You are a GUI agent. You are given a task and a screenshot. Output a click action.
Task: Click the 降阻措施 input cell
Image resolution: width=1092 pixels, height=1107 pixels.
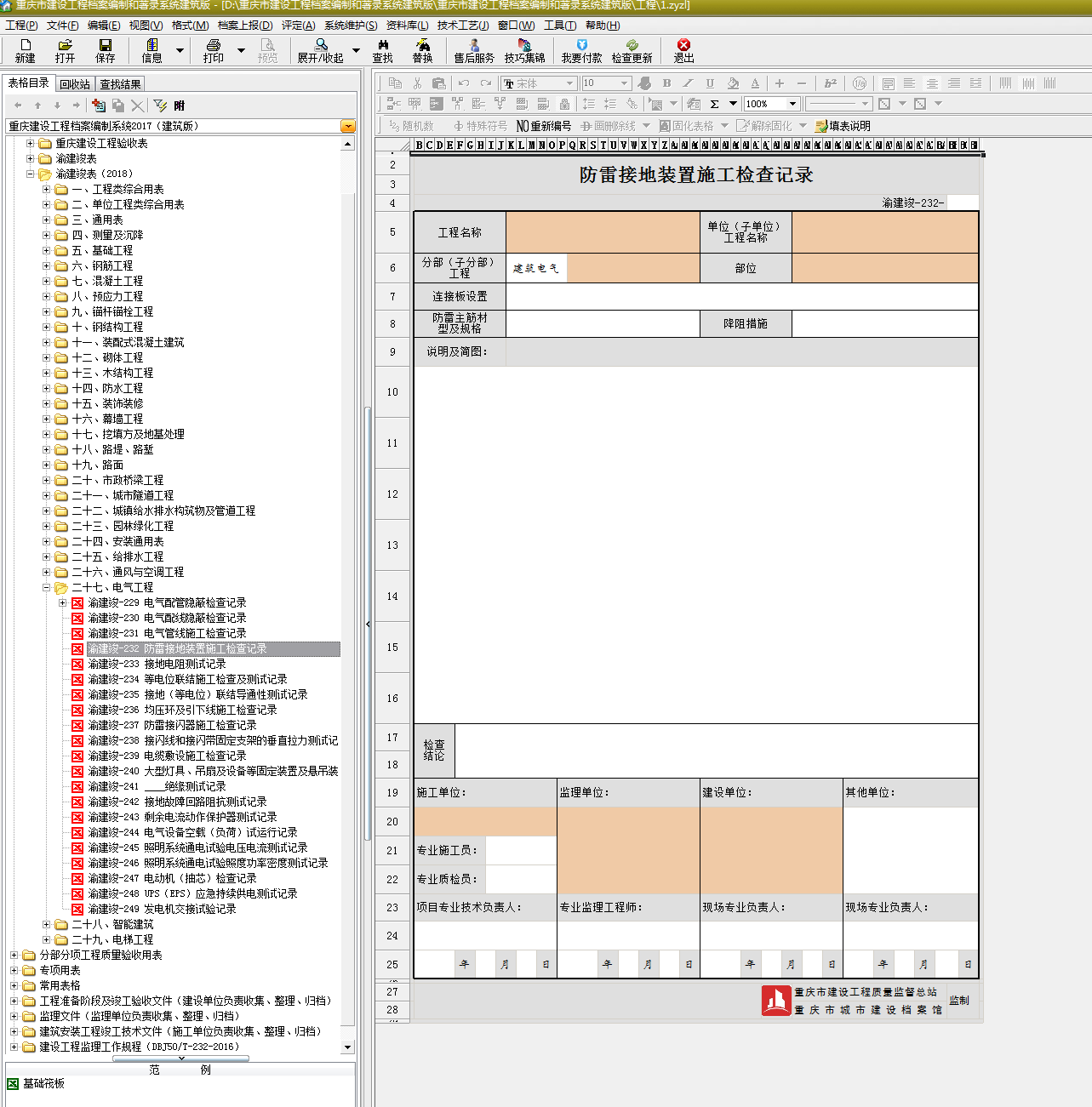pos(885,324)
